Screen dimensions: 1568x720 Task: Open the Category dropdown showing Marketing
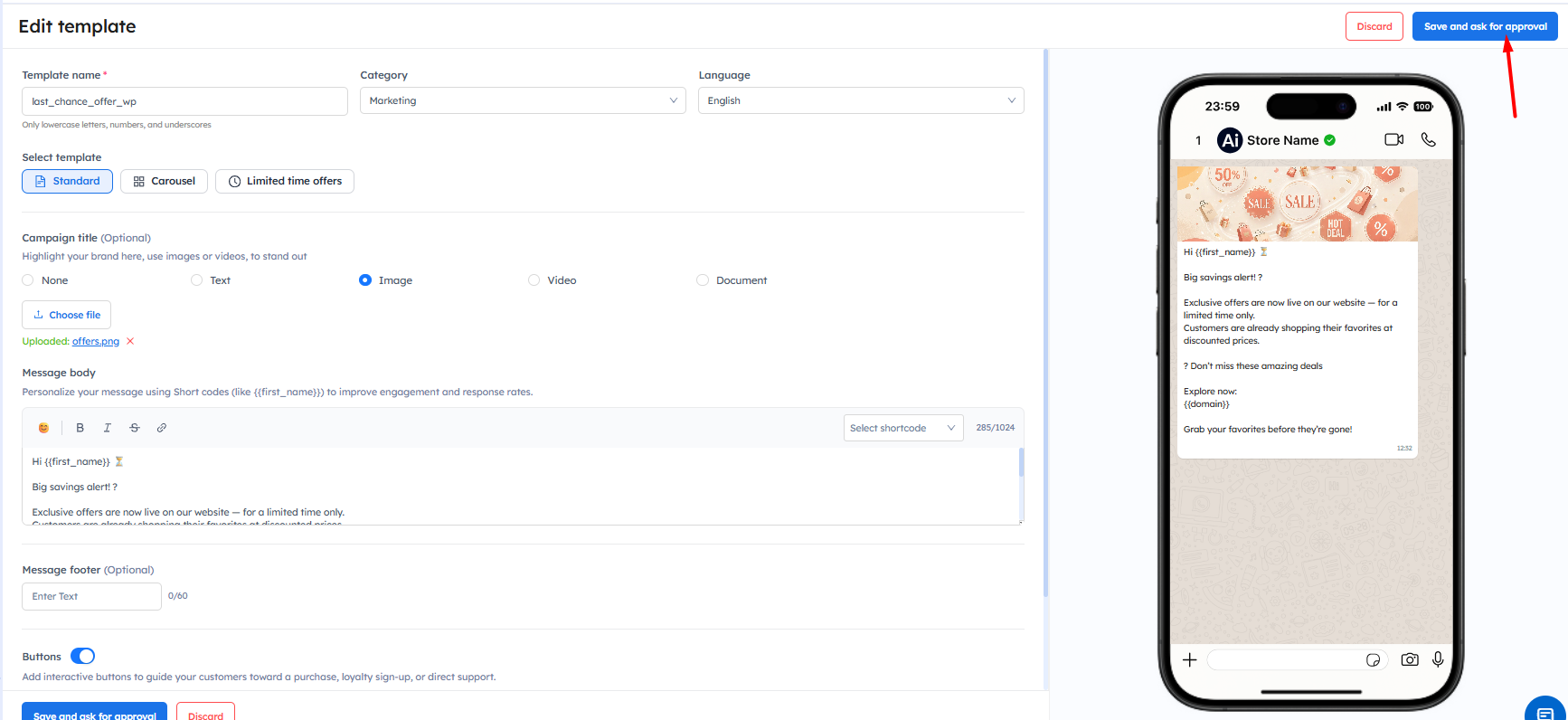point(523,100)
